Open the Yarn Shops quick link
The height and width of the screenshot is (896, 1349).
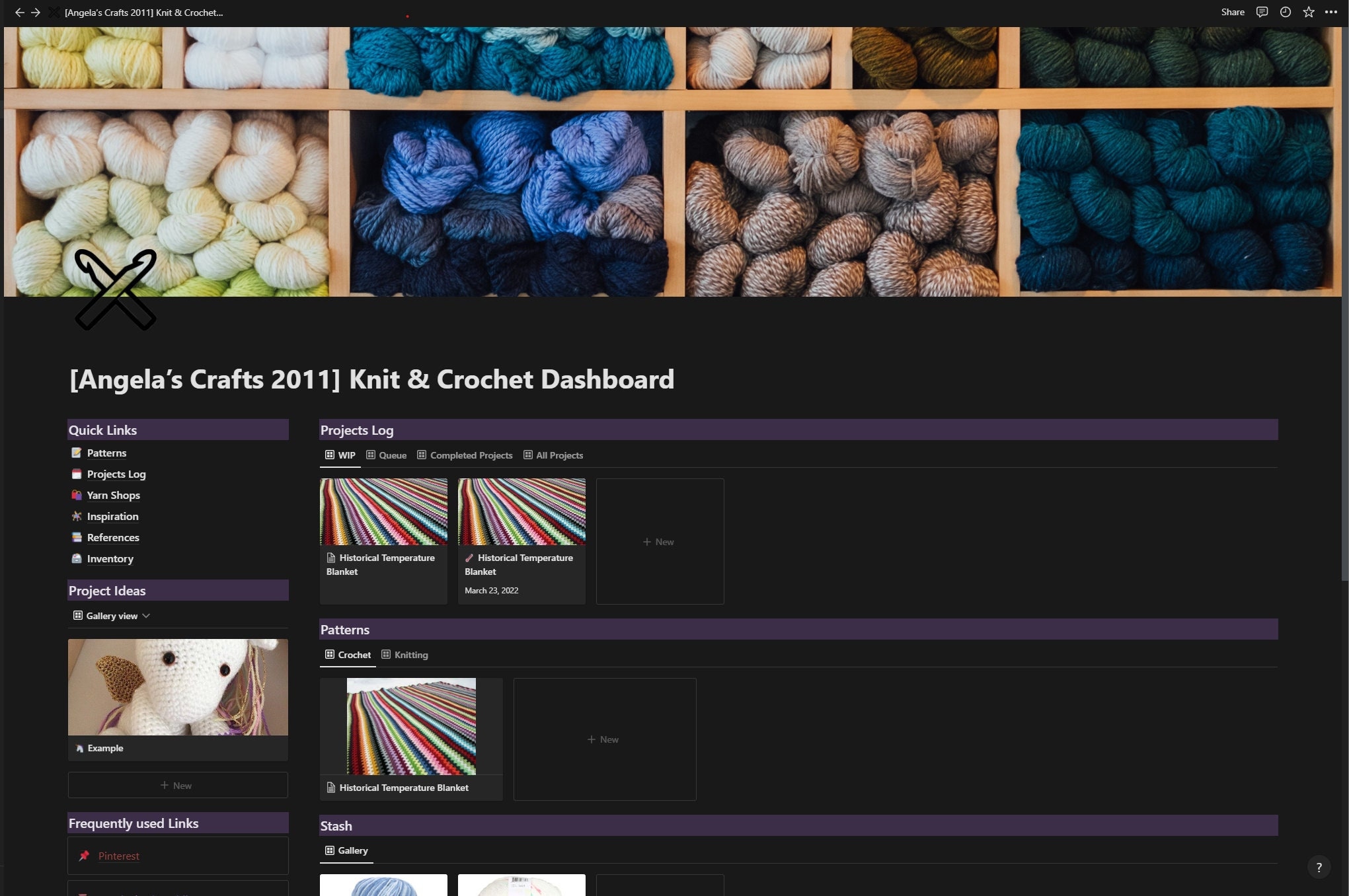click(113, 495)
